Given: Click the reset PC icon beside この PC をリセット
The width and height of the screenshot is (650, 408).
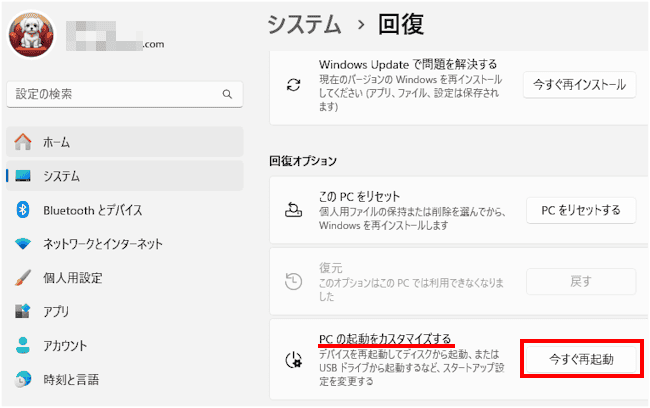Looking at the screenshot, I should 293,210.
